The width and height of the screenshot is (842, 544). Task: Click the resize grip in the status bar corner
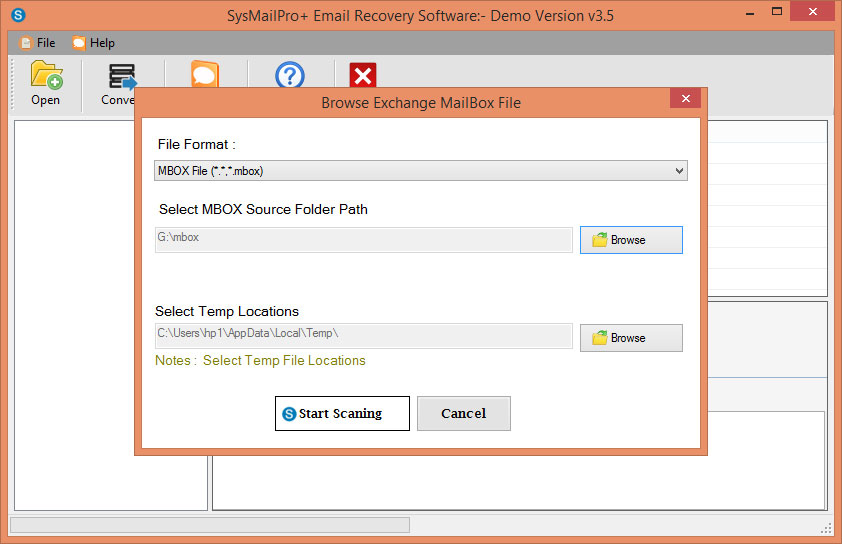click(826, 529)
